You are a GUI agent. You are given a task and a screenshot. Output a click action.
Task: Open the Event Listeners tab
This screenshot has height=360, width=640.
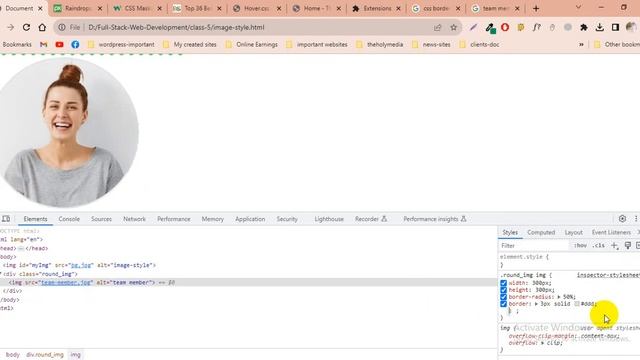611,232
